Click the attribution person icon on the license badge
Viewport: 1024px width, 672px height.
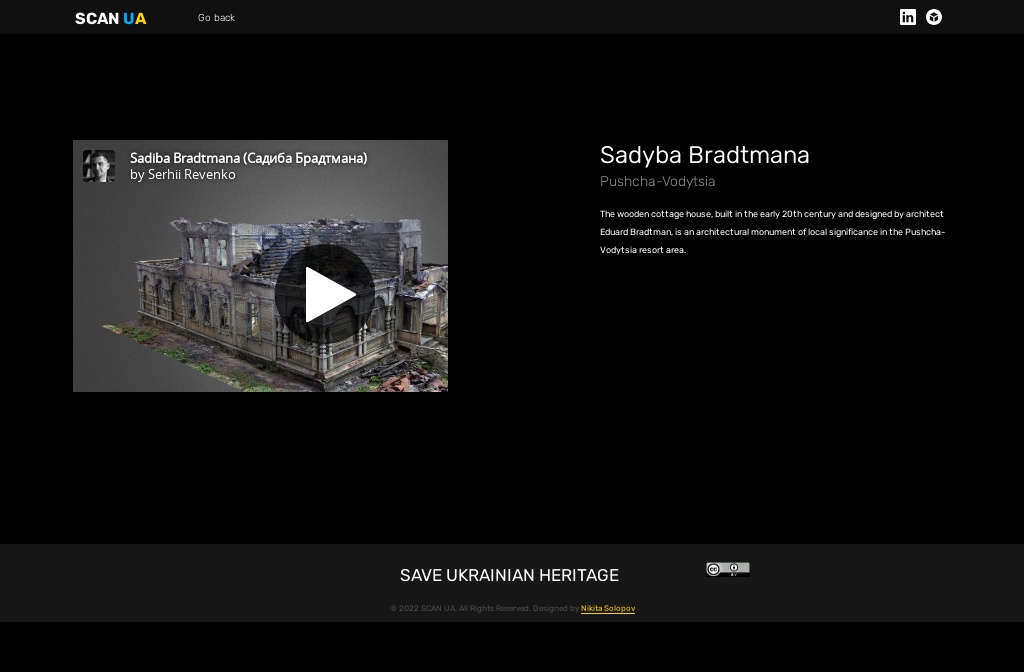733,569
